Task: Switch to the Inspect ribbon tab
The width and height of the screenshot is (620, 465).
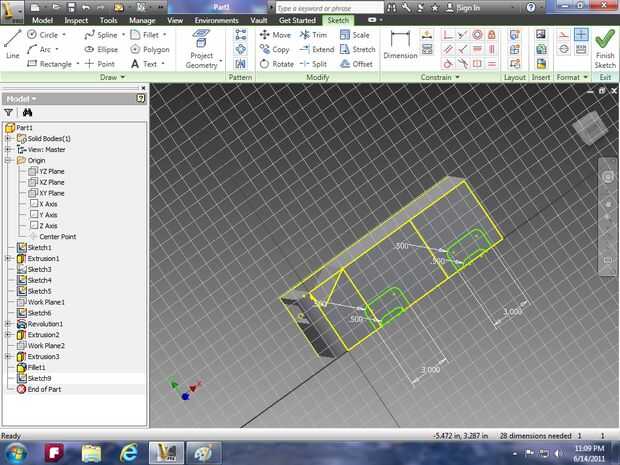Action: [76, 20]
